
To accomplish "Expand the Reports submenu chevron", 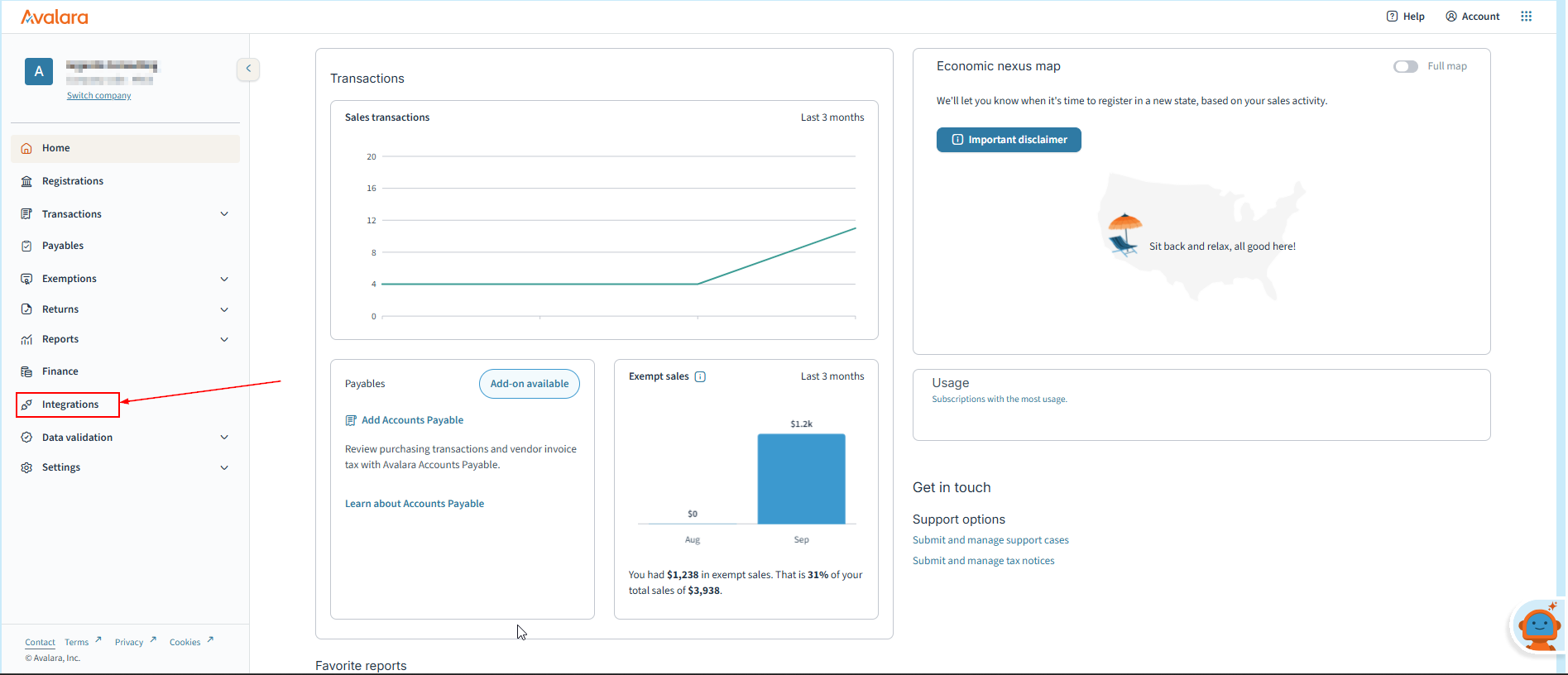I will click(224, 339).
